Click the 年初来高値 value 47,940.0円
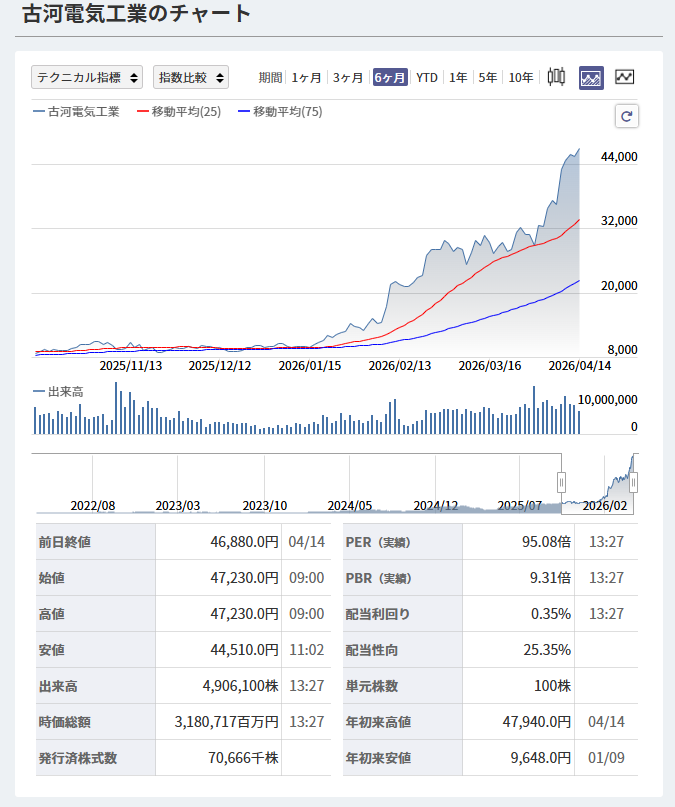Image resolution: width=675 pixels, height=807 pixels. click(537, 722)
